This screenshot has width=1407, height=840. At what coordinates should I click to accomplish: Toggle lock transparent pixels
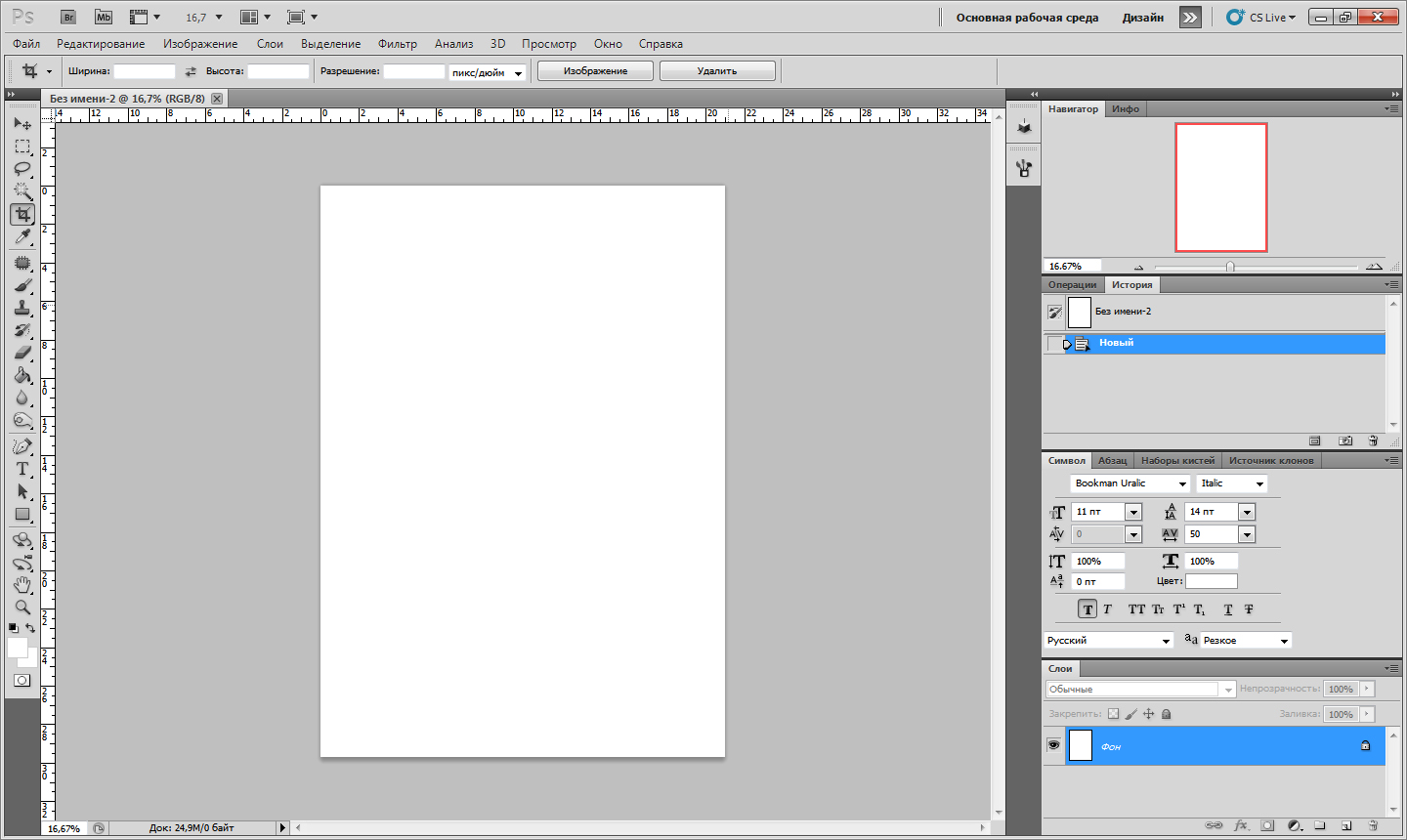1114,714
